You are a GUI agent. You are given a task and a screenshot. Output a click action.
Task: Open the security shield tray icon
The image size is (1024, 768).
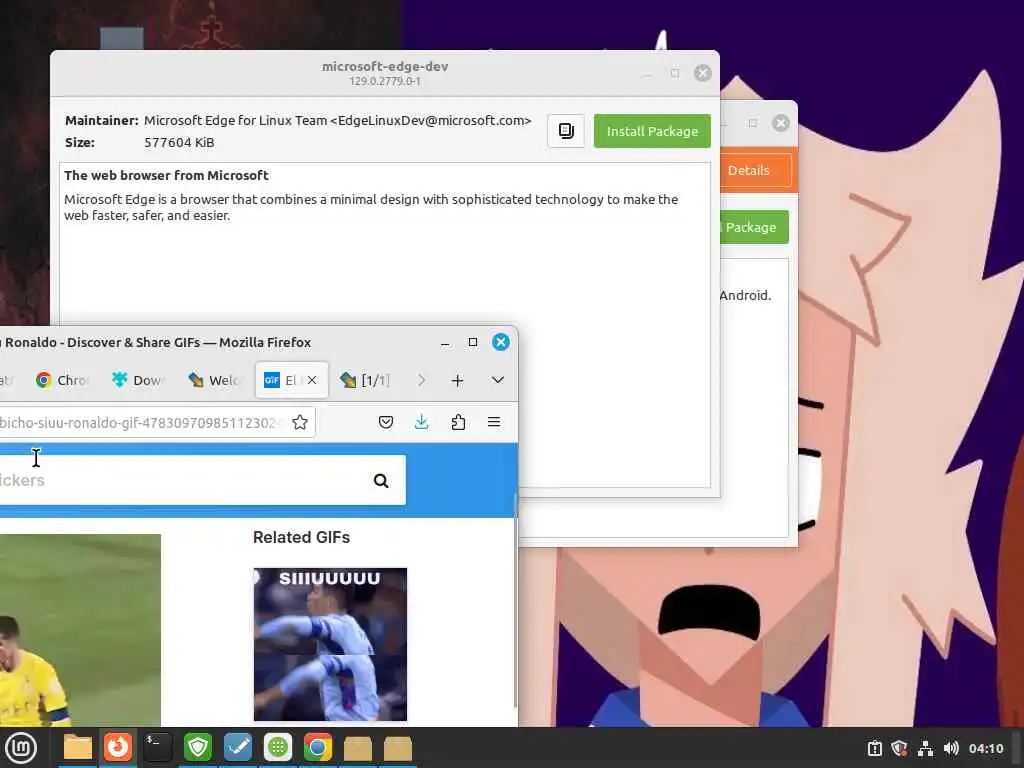[899, 748]
